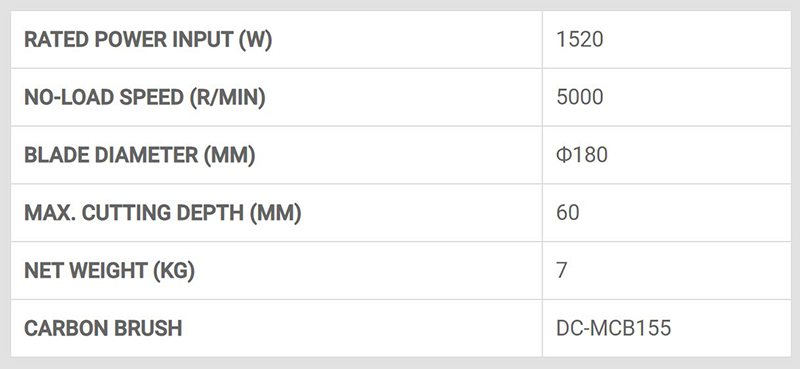
Task: Click the BLADE DIAMETER (MM) label
Action: [140, 155]
